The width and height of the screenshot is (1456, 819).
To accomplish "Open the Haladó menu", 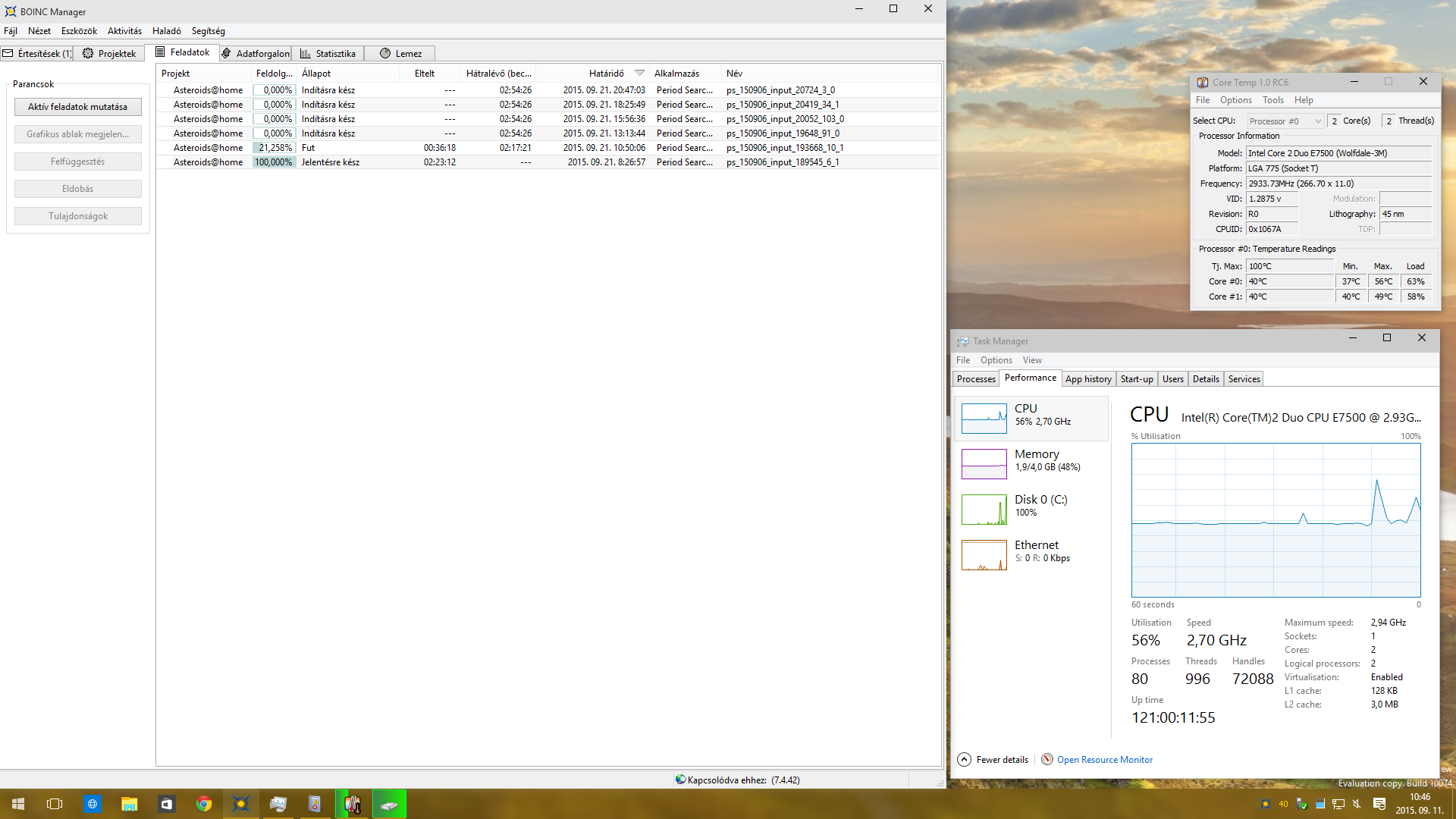I will point(167,31).
